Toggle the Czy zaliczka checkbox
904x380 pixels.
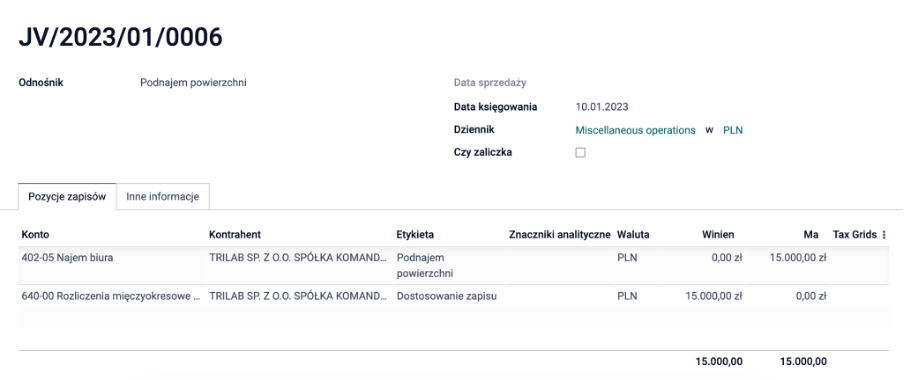click(581, 153)
